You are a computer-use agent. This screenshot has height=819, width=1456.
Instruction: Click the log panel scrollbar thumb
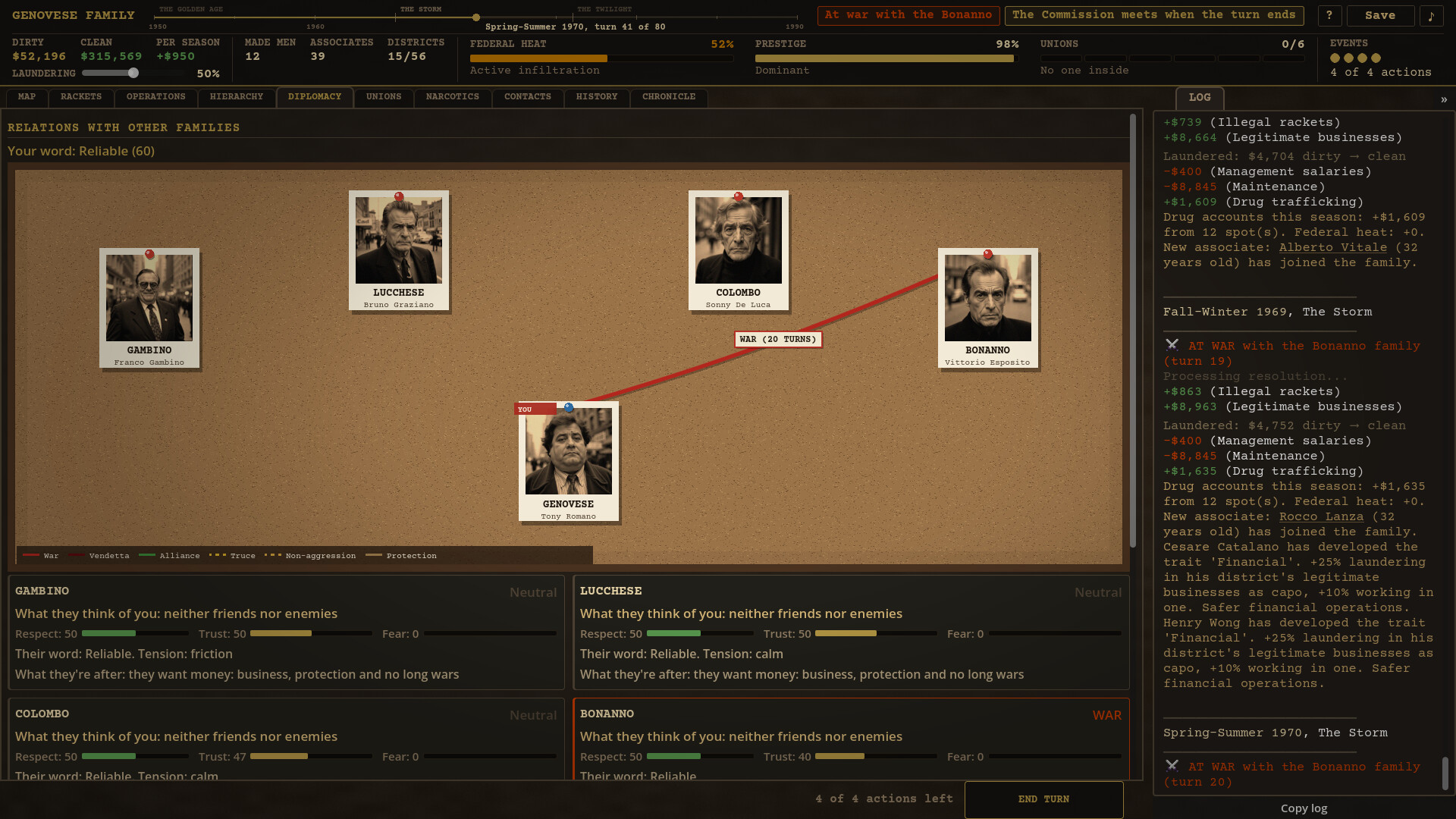[x=1445, y=773]
